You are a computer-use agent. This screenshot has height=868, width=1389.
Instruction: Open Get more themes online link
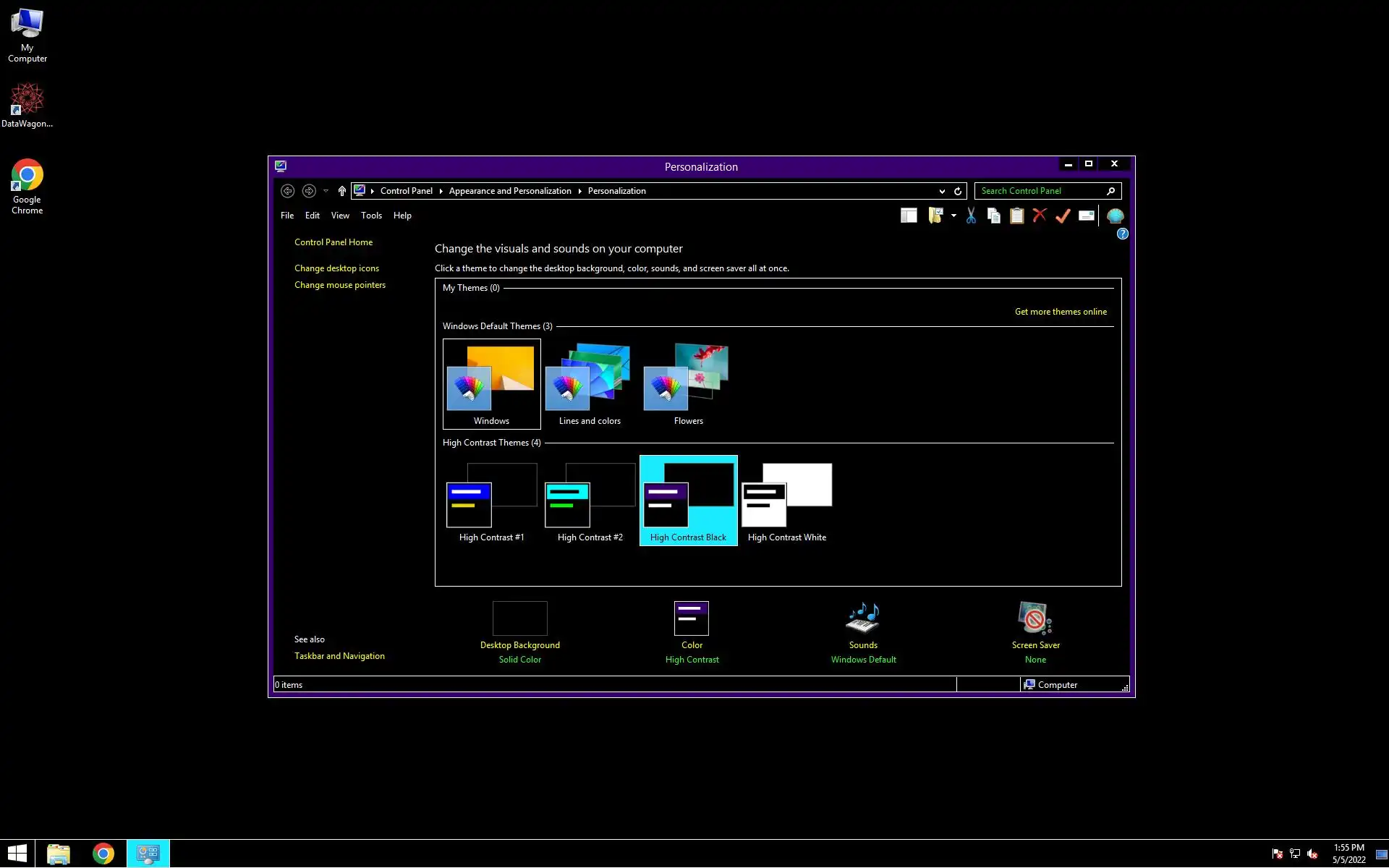click(1060, 312)
